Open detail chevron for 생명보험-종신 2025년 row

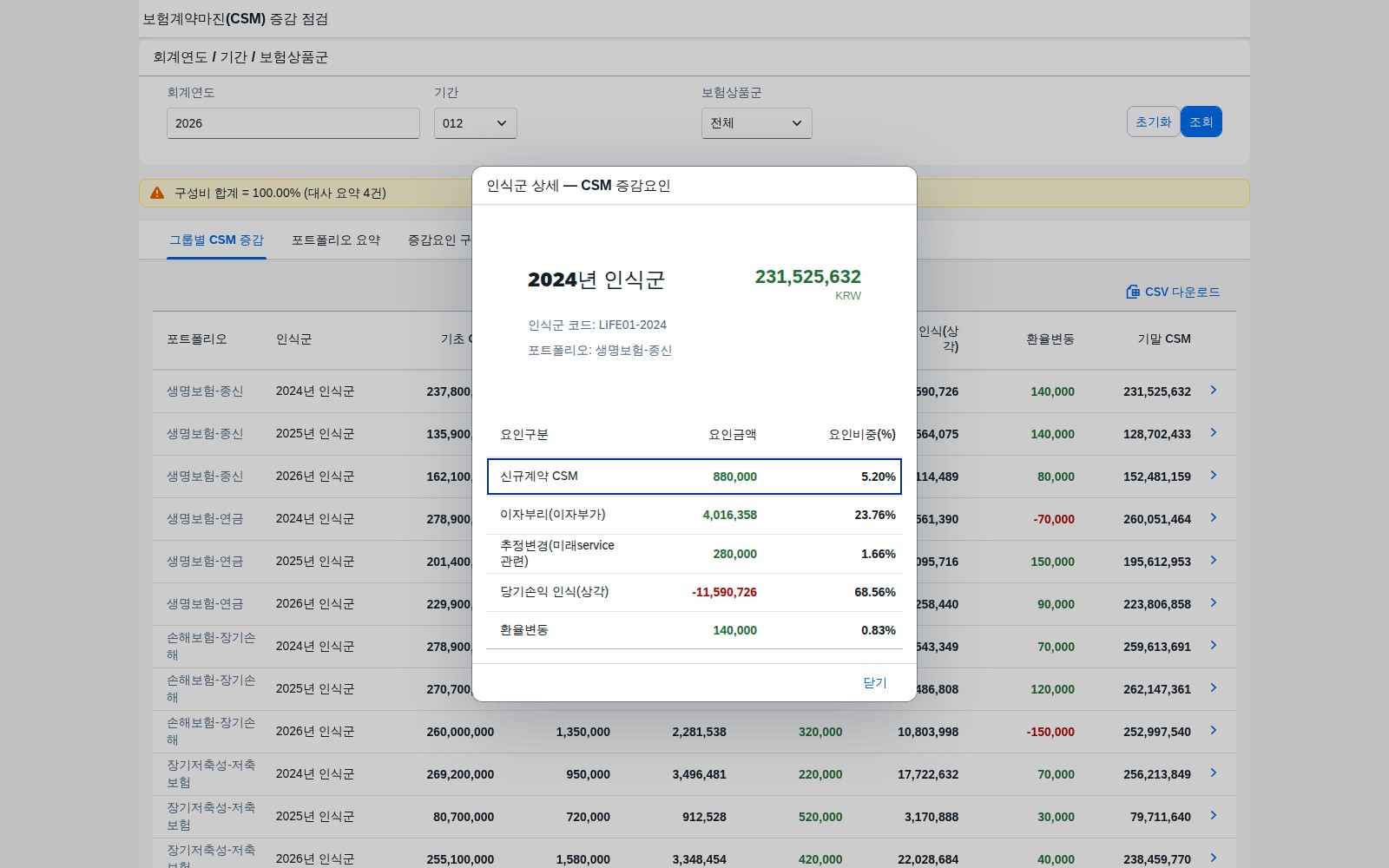click(x=1214, y=433)
